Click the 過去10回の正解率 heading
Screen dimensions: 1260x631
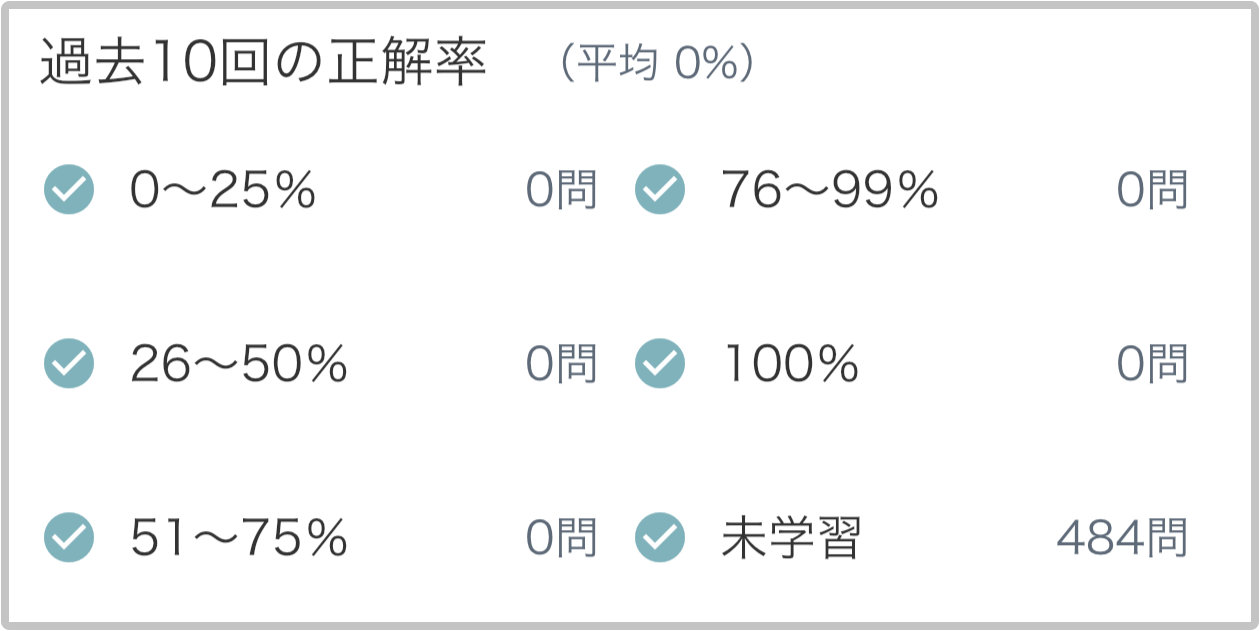pos(263,66)
